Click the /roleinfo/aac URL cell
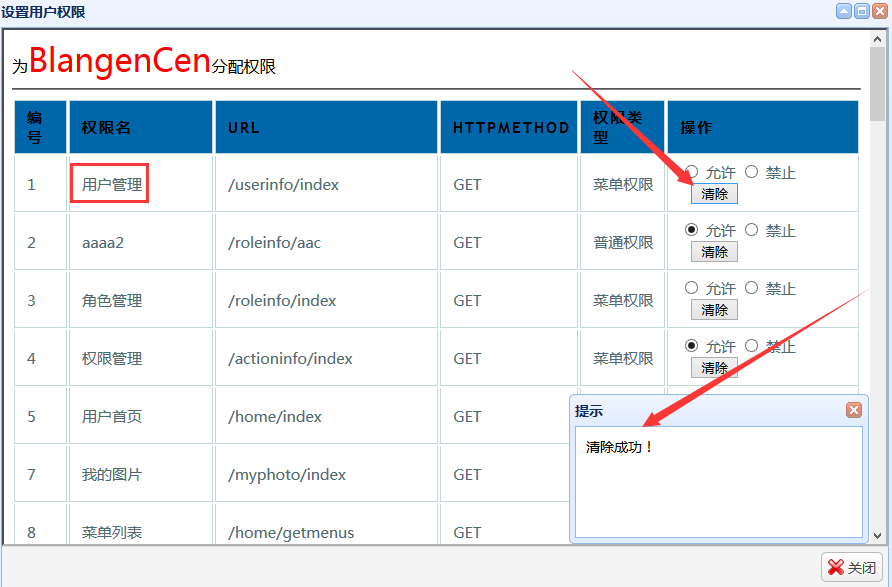The height and width of the screenshot is (587, 892). pyautogui.click(x=326, y=242)
